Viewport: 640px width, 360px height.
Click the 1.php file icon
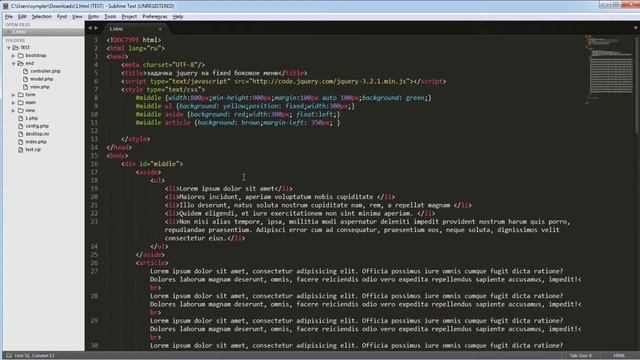(x=21, y=118)
